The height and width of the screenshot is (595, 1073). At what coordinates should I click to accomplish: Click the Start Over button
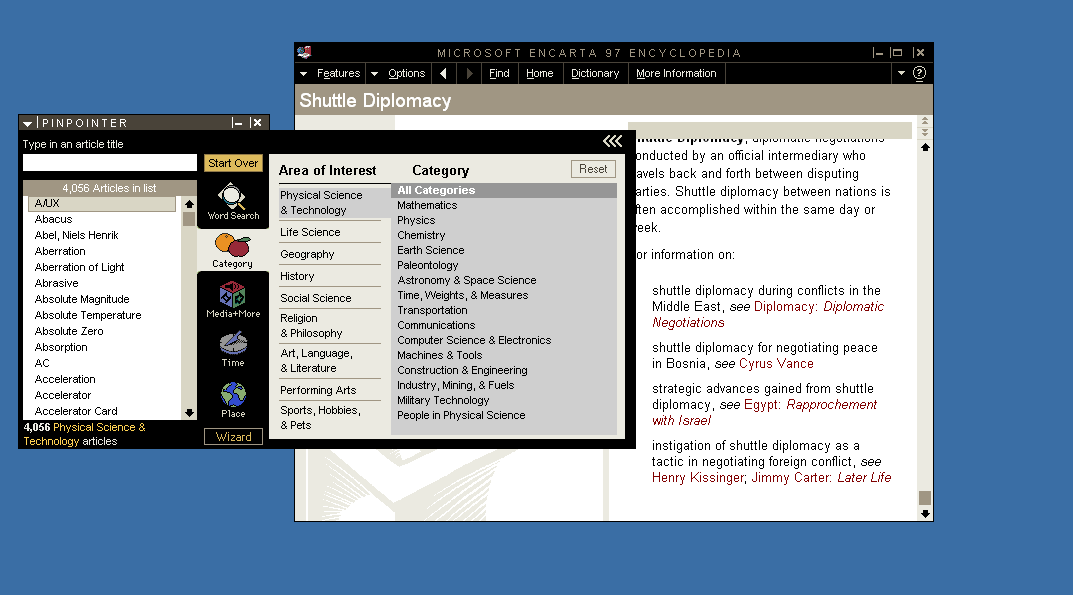[x=233, y=163]
